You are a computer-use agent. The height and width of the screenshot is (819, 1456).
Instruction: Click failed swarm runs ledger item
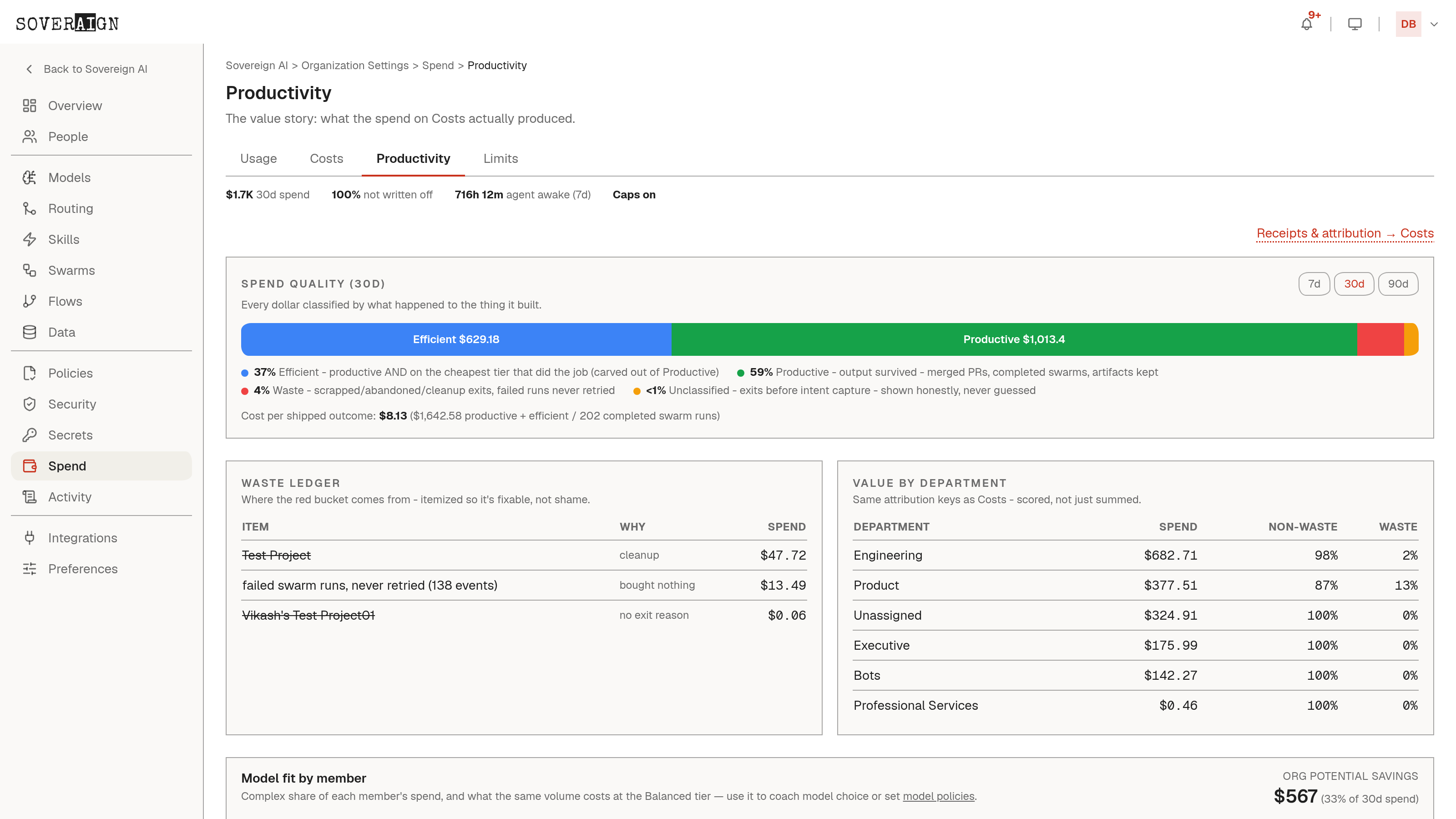(x=369, y=585)
